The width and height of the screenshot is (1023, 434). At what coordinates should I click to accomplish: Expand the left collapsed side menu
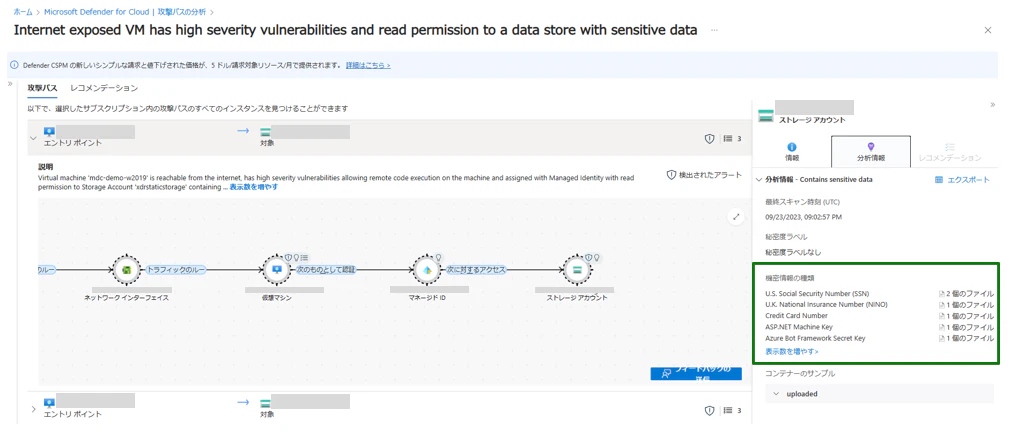(x=10, y=84)
